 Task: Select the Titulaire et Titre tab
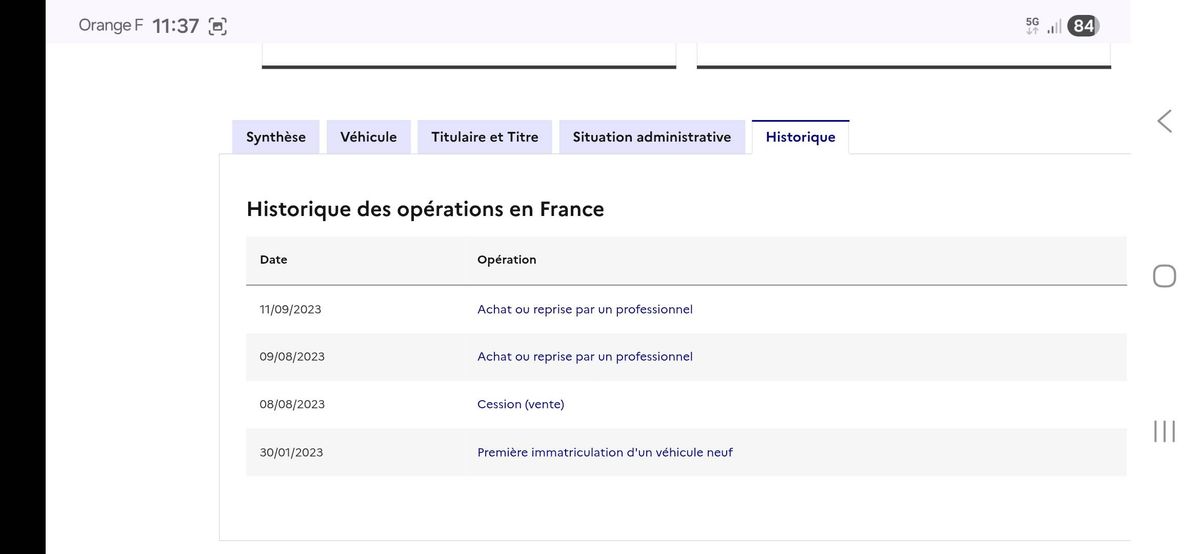pyautogui.click(x=485, y=137)
